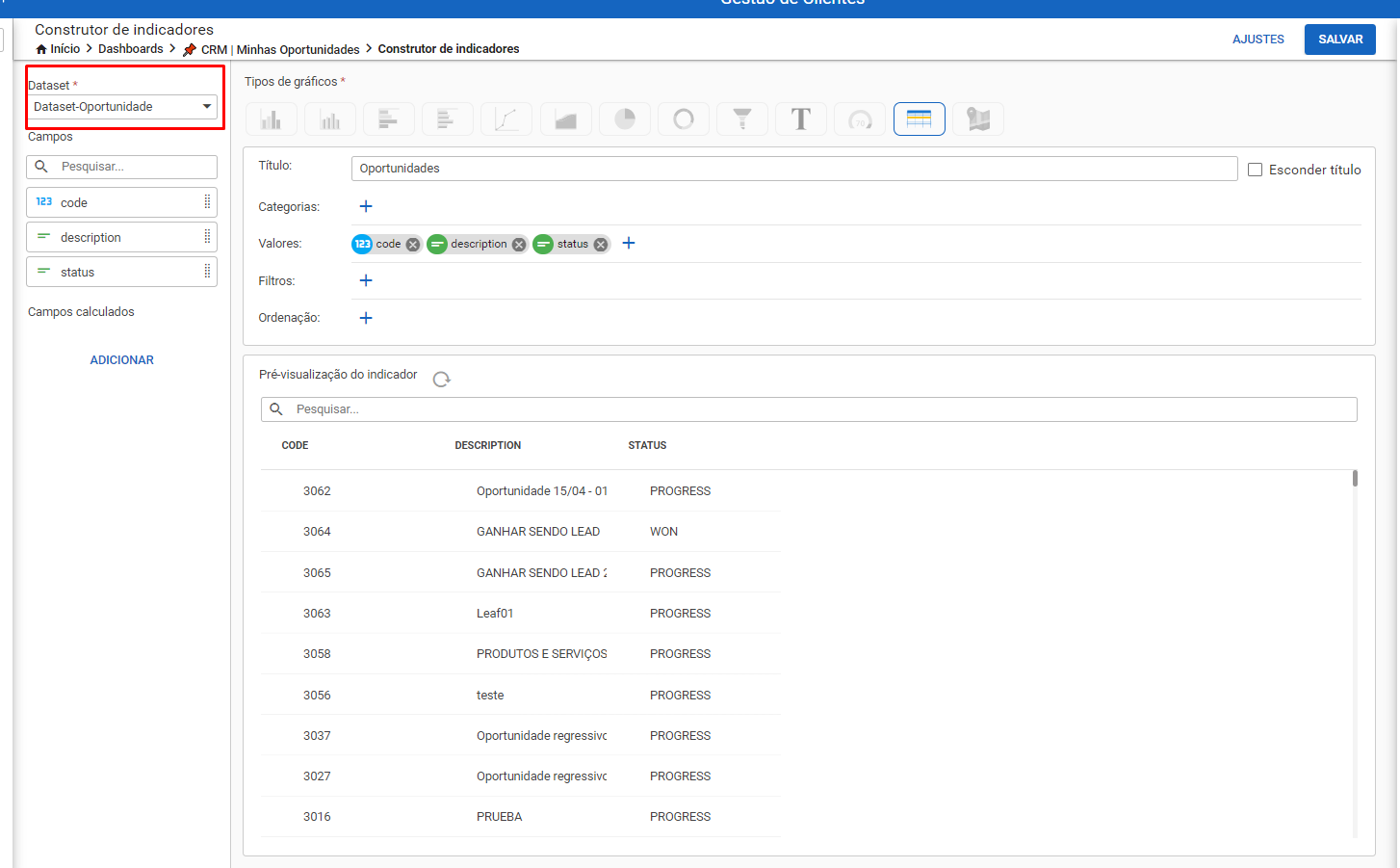Select the thick-bar column chart type
Viewport: 1400px width, 868px height.
tap(272, 119)
